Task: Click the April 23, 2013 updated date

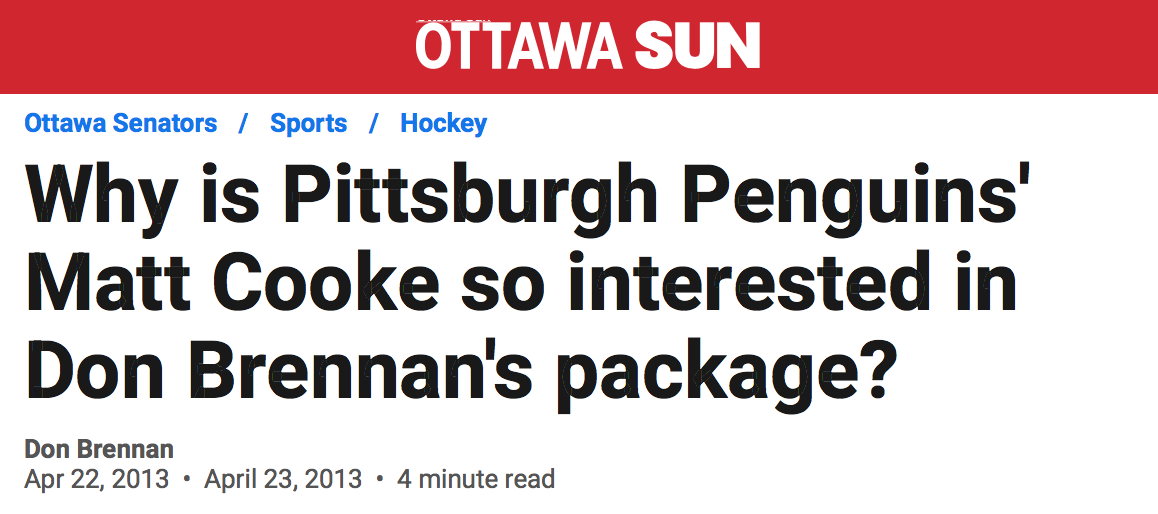Action: tap(283, 479)
